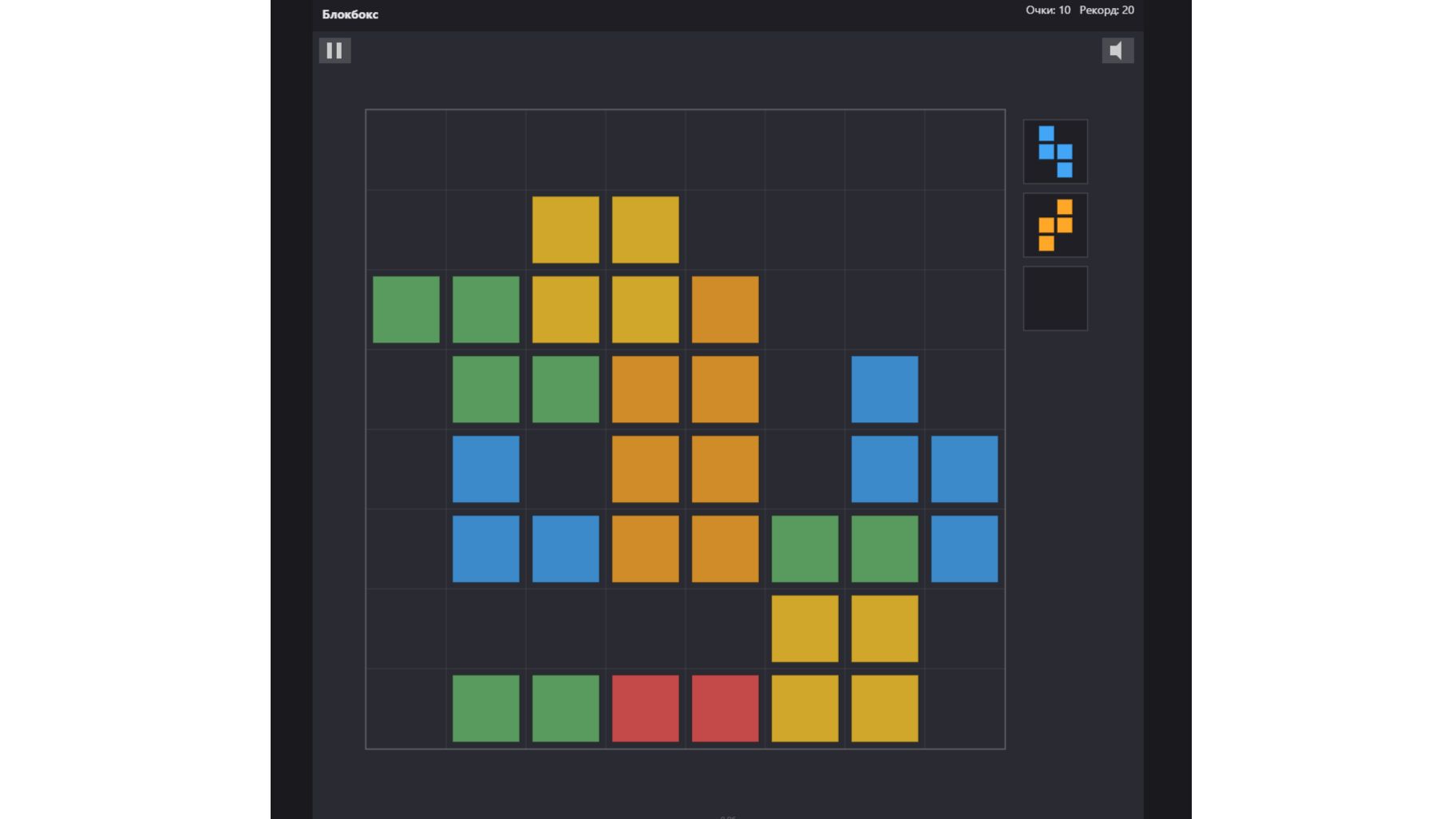Select the blue piece in the tray
The width and height of the screenshot is (1456, 819).
tap(1055, 152)
